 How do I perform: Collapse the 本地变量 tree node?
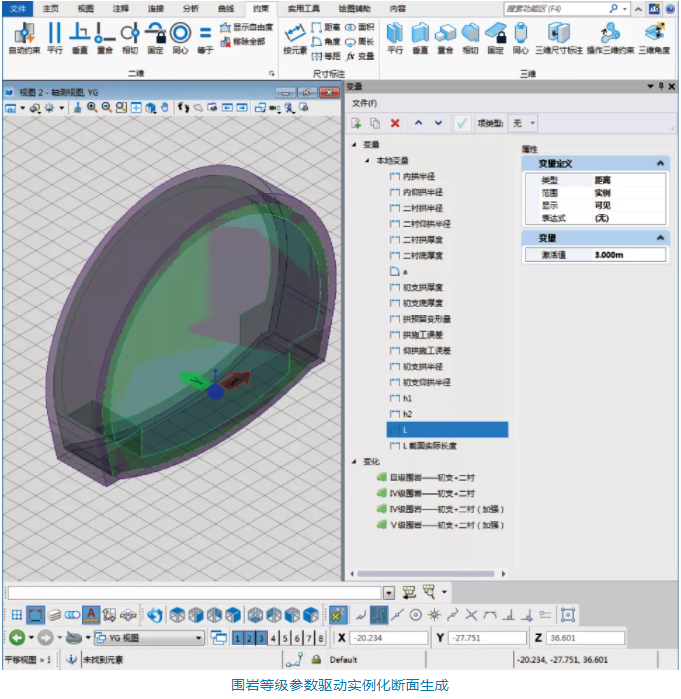[367, 160]
